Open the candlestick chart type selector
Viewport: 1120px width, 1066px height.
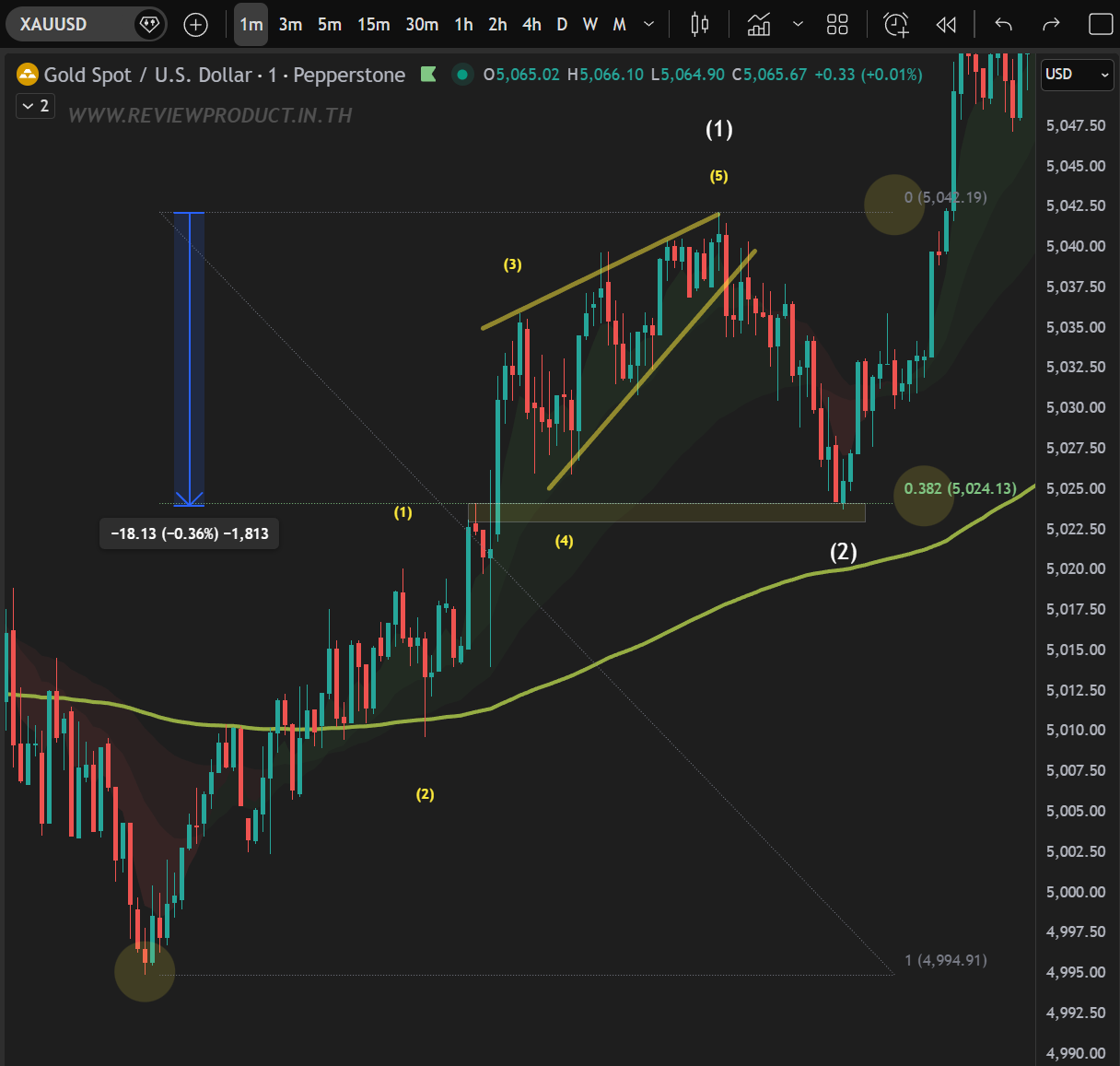[700, 25]
